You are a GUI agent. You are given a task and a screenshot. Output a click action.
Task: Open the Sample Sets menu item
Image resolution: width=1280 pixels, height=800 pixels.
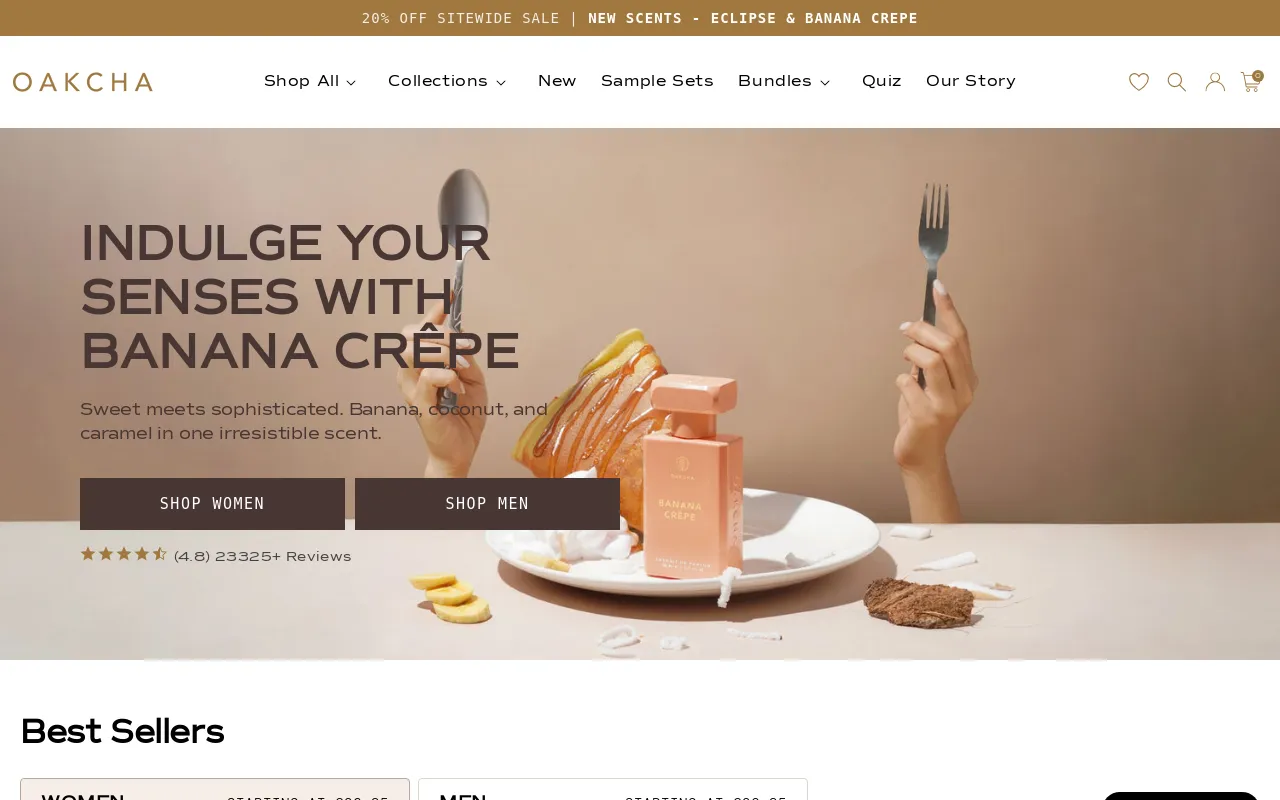657,82
